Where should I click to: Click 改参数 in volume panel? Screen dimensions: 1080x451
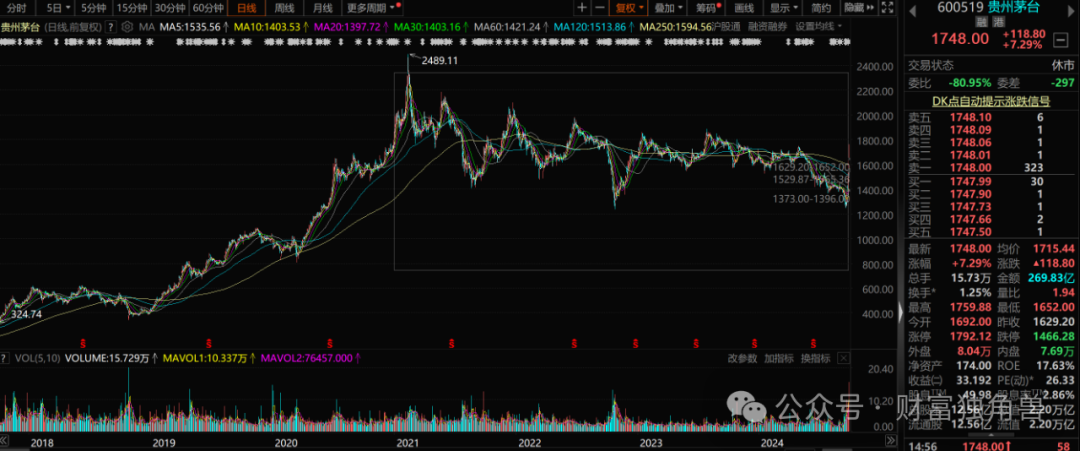point(742,358)
